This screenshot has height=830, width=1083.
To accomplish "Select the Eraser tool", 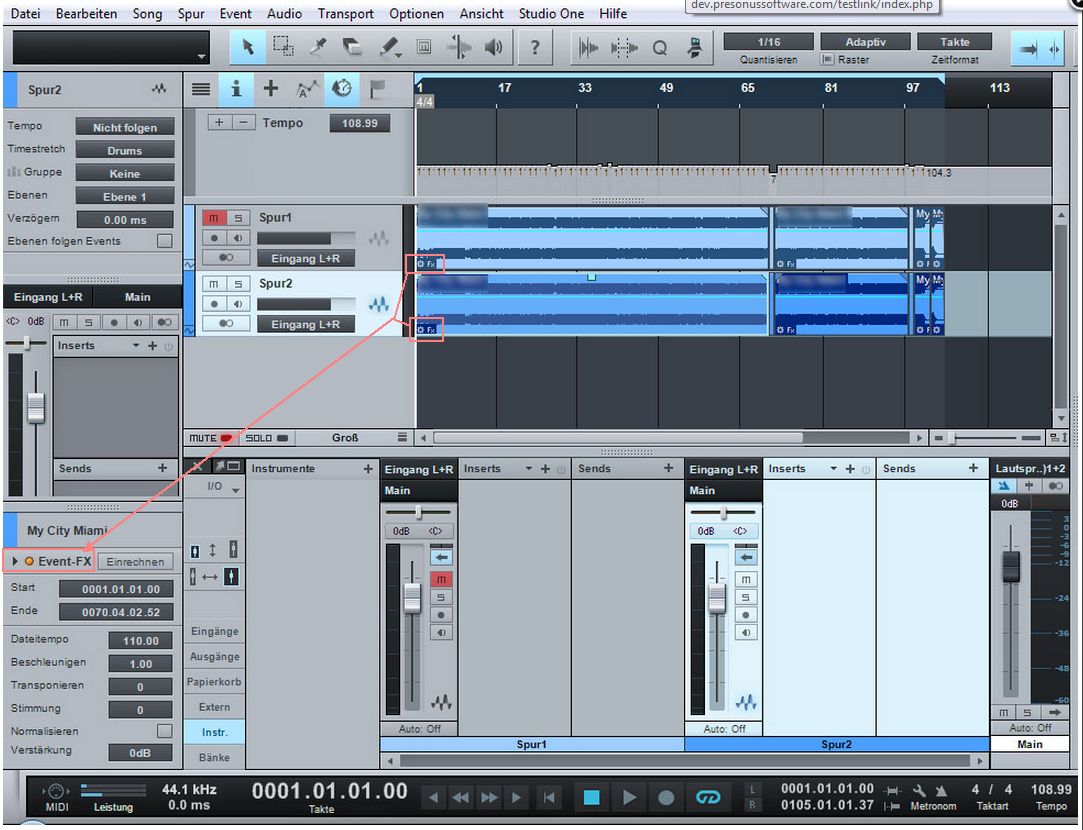I will [x=353, y=47].
